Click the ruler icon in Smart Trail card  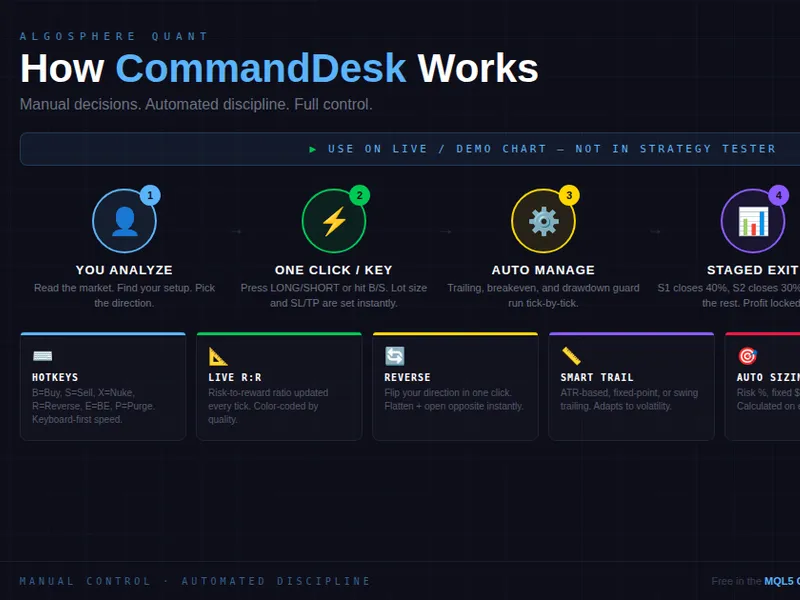pos(571,356)
